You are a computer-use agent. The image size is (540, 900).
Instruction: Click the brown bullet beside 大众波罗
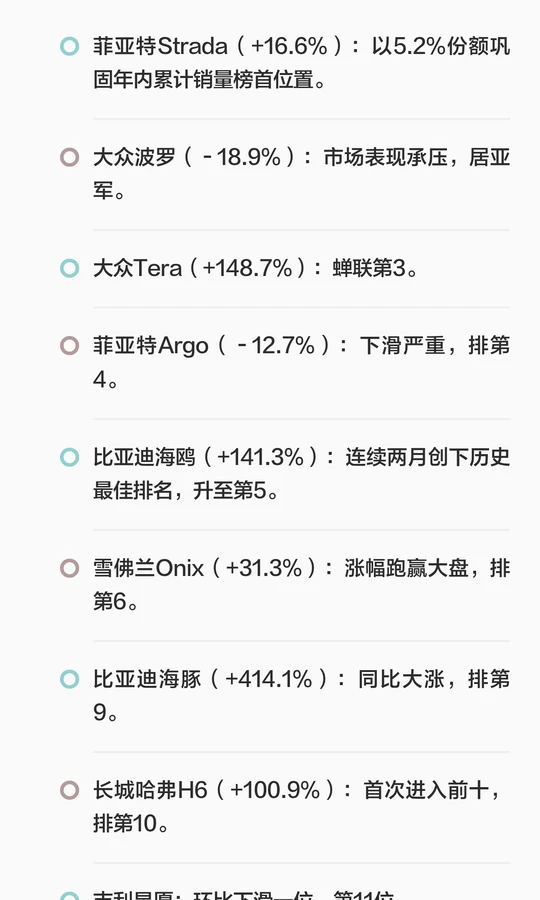click(x=69, y=157)
